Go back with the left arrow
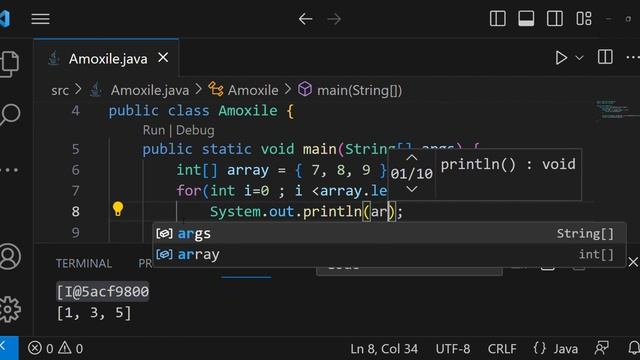The height and width of the screenshot is (360, 640). pyautogui.click(x=305, y=19)
